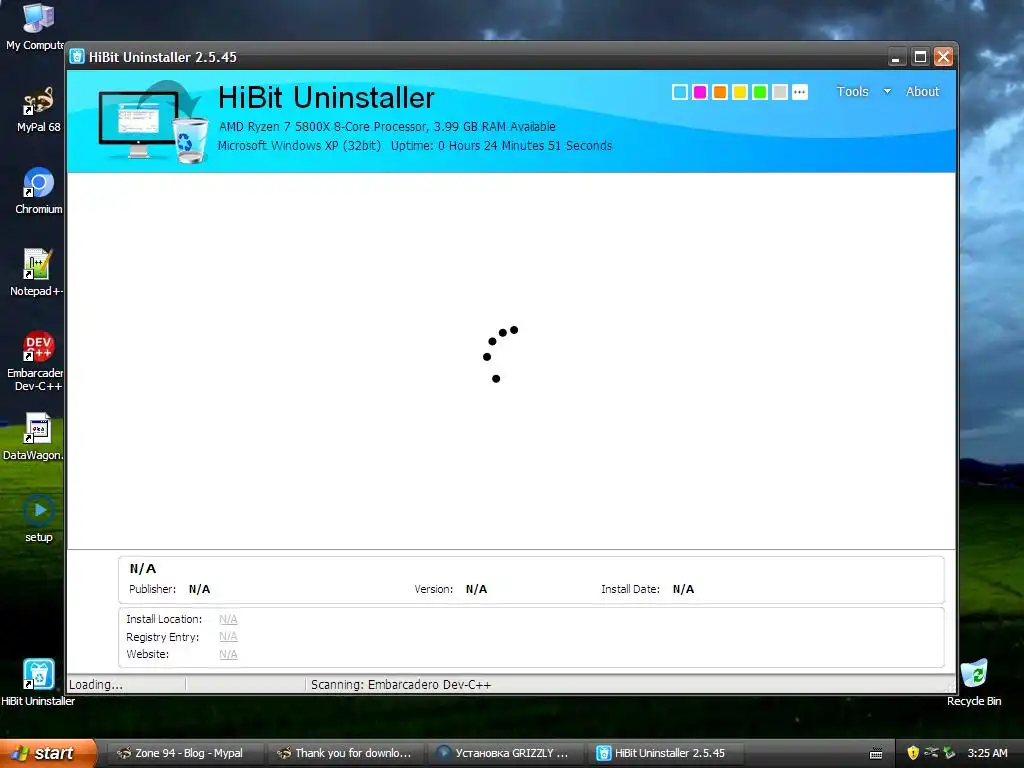This screenshot has width=1024, height=768.
Task: Close the HiBit Uninstaller window
Action: pyautogui.click(x=944, y=57)
